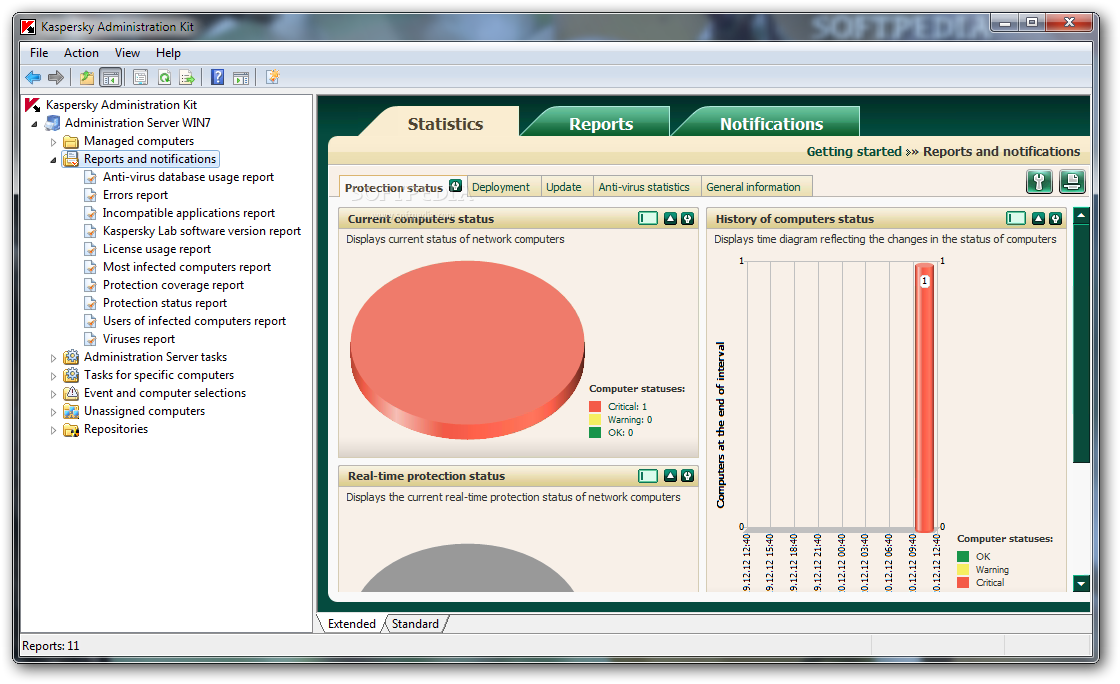Go forward with the gray arrow
Viewport: 1120px width, 684px height.
(56, 77)
